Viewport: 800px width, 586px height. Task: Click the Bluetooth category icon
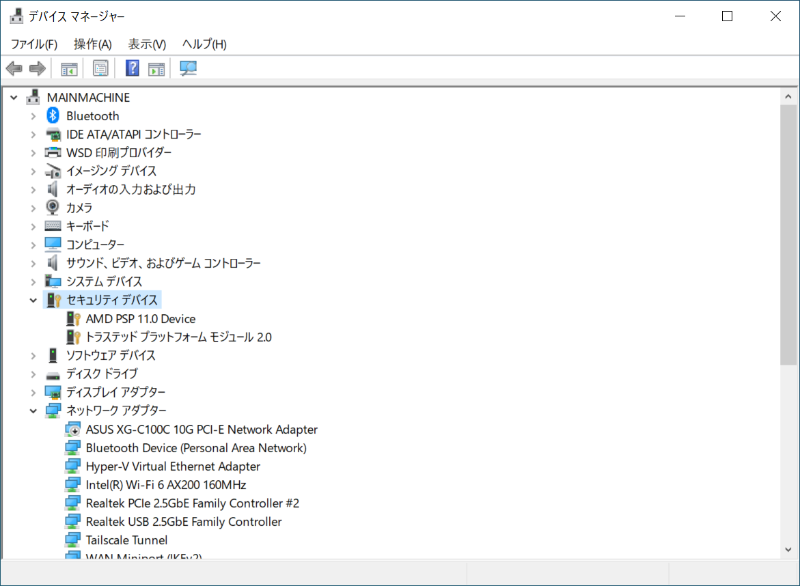54,116
